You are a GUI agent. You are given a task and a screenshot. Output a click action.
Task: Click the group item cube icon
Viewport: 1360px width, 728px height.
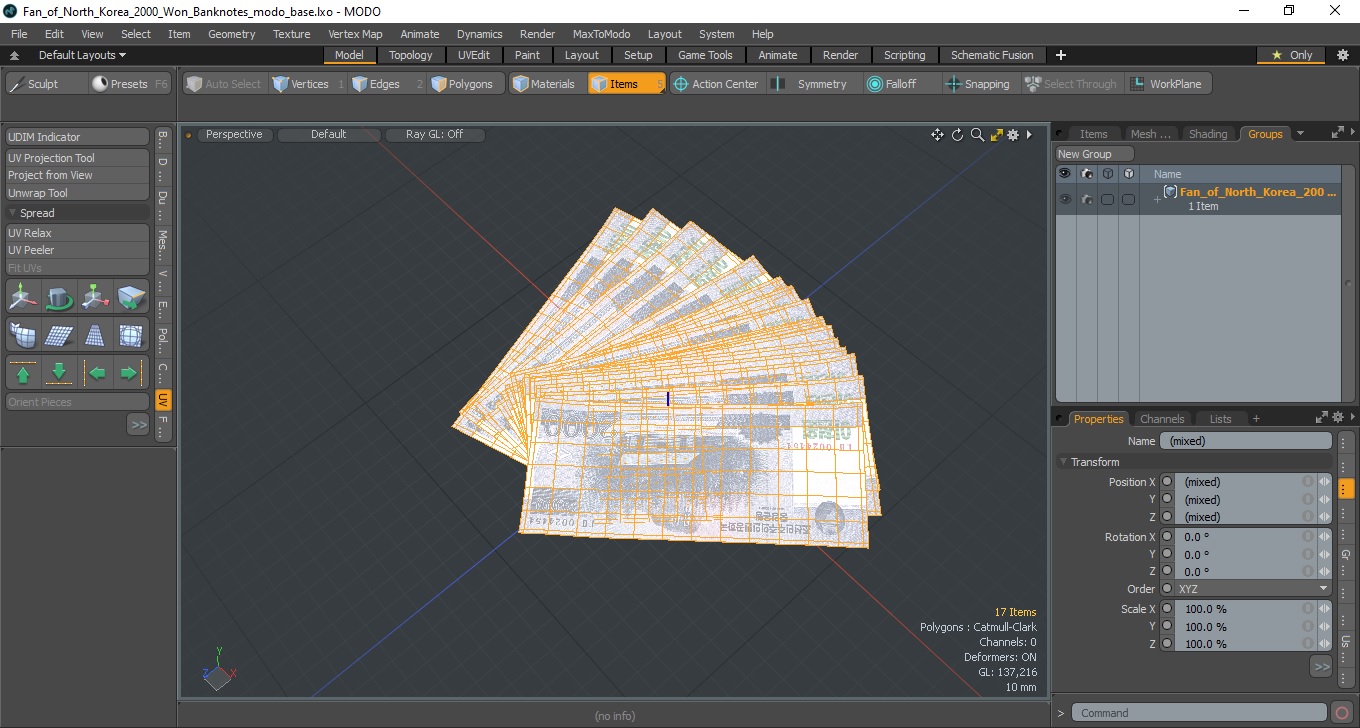tap(1170, 192)
